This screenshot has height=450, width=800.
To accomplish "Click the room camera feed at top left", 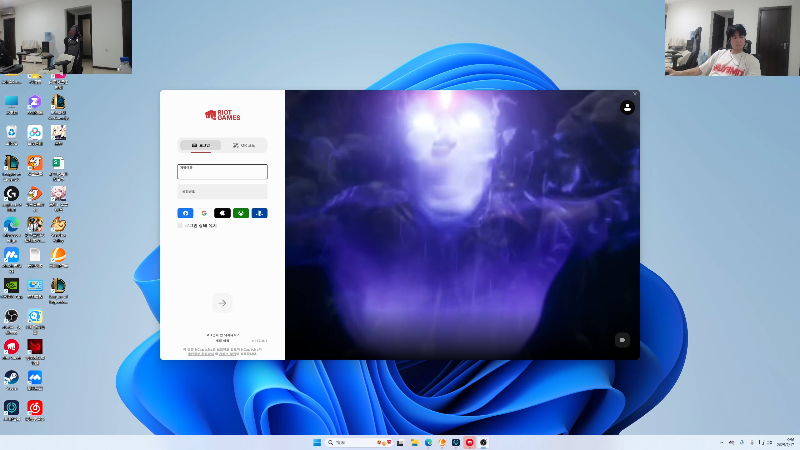I will point(66,37).
